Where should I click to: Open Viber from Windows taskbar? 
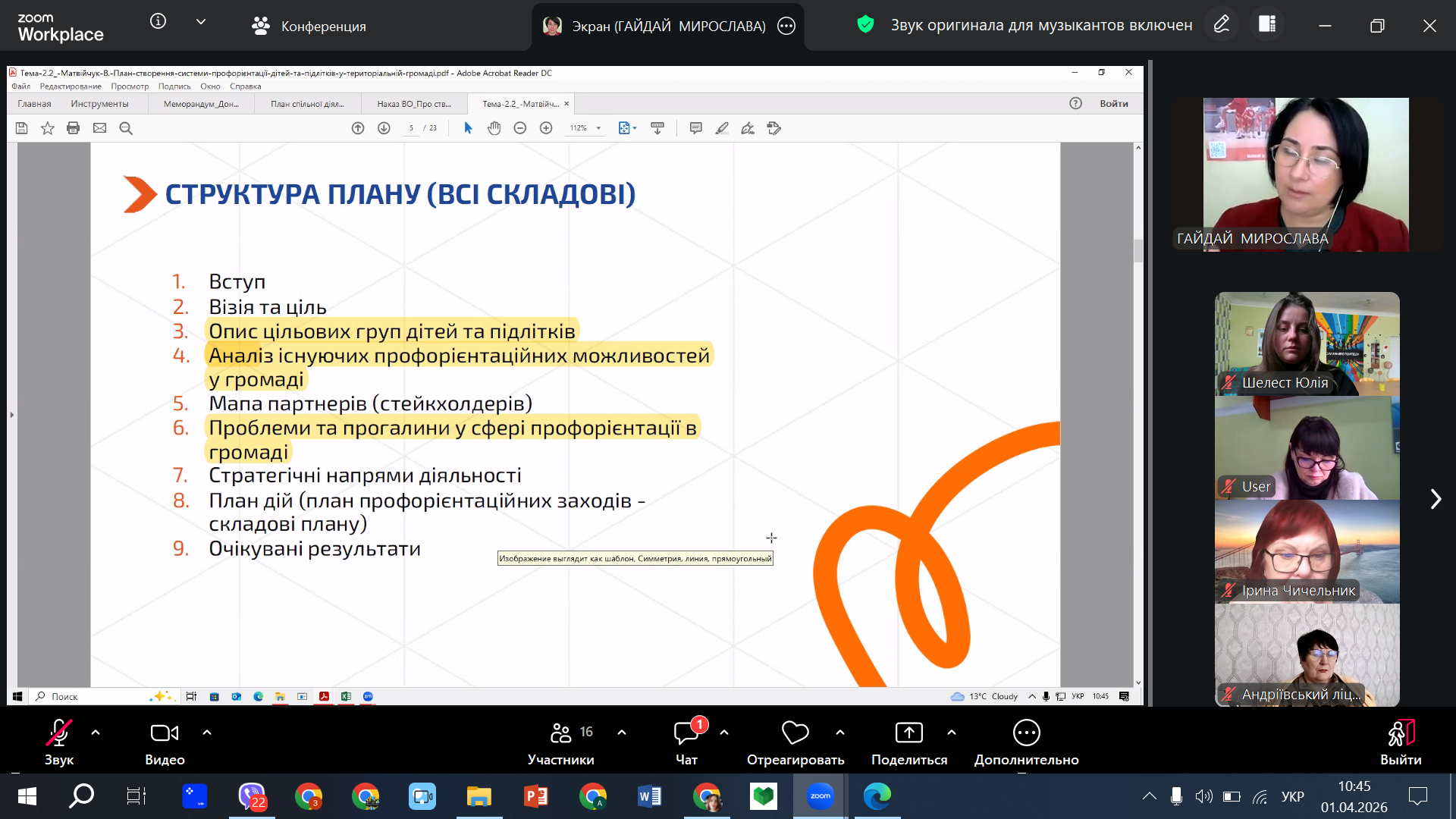[252, 796]
